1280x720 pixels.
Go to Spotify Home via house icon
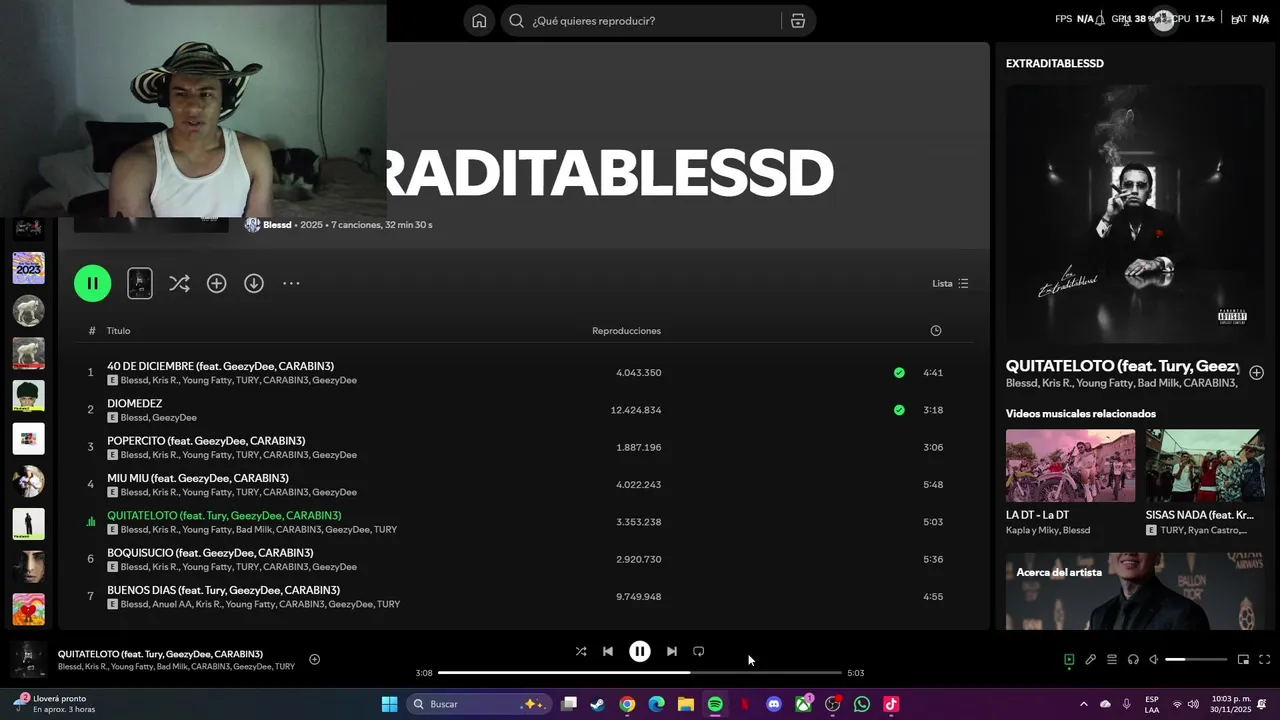click(x=479, y=21)
